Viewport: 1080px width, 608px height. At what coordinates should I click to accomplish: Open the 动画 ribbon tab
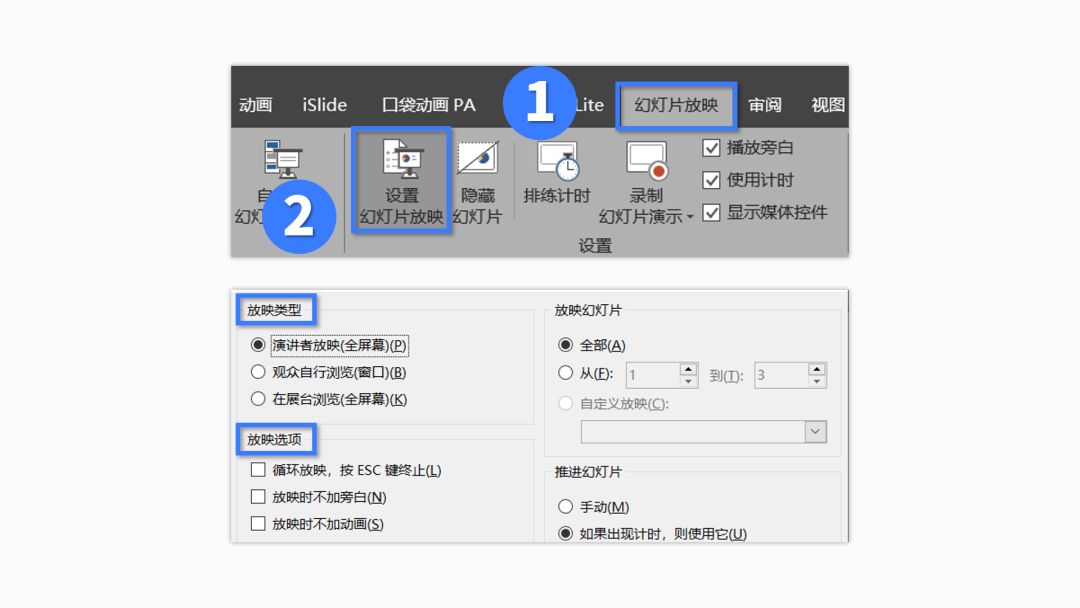coord(256,105)
